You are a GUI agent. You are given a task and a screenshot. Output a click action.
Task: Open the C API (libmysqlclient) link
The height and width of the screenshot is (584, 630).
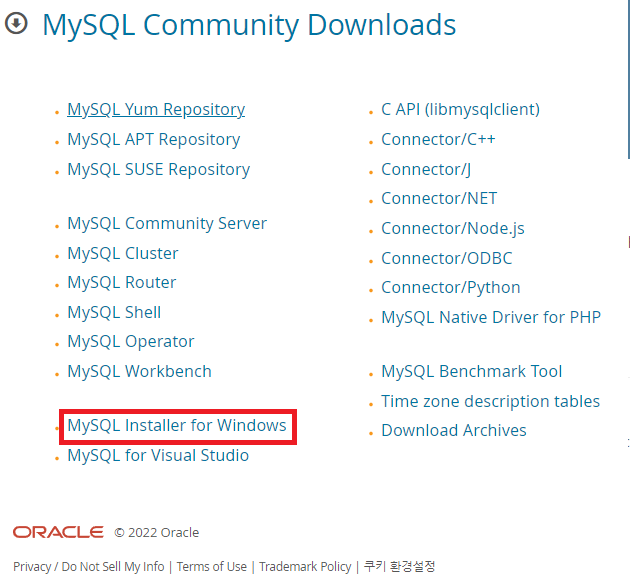point(460,109)
